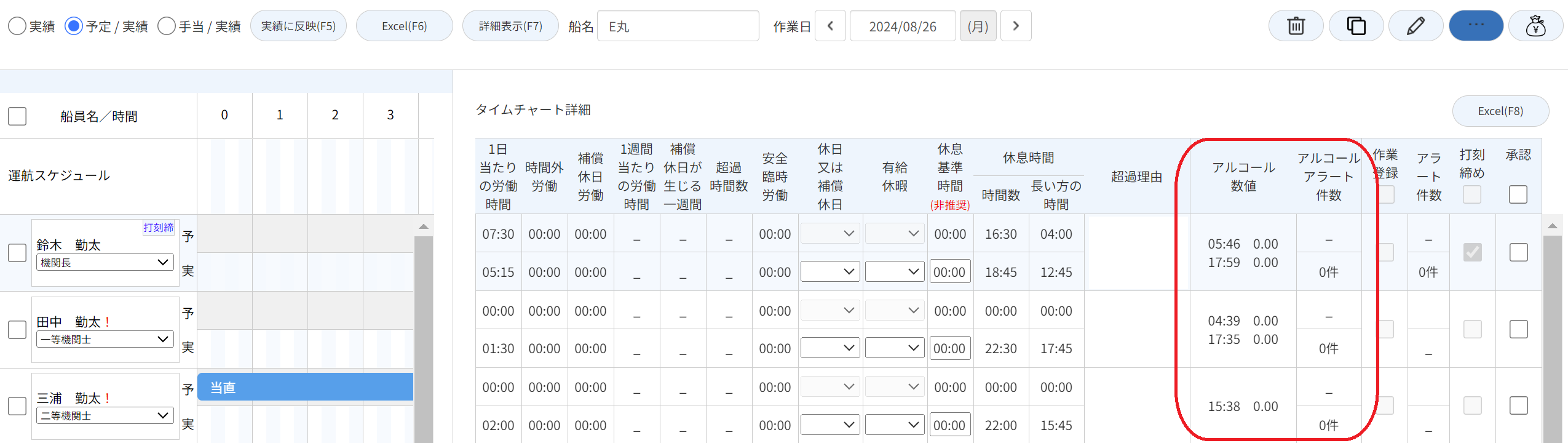Click the detail table vertical scrollbar
The image size is (1568, 443).
[1553, 338]
